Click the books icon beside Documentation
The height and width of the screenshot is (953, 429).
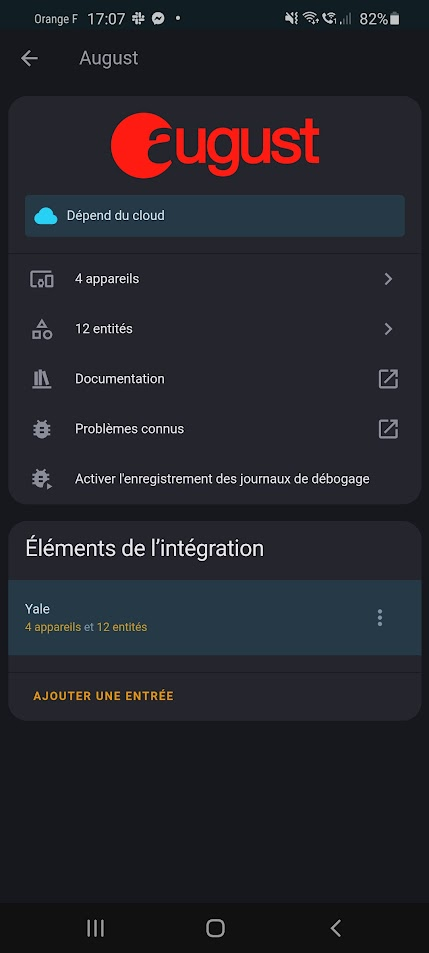42,379
